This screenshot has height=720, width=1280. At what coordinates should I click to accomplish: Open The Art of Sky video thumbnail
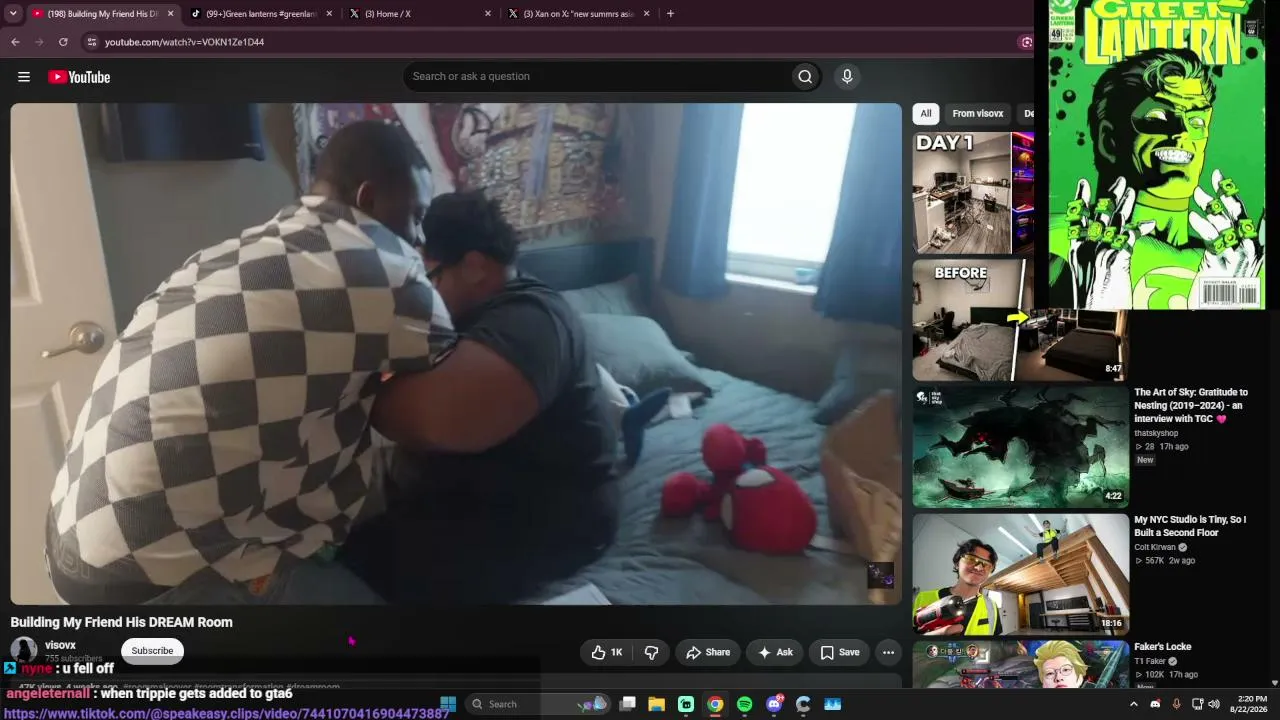click(1021, 447)
